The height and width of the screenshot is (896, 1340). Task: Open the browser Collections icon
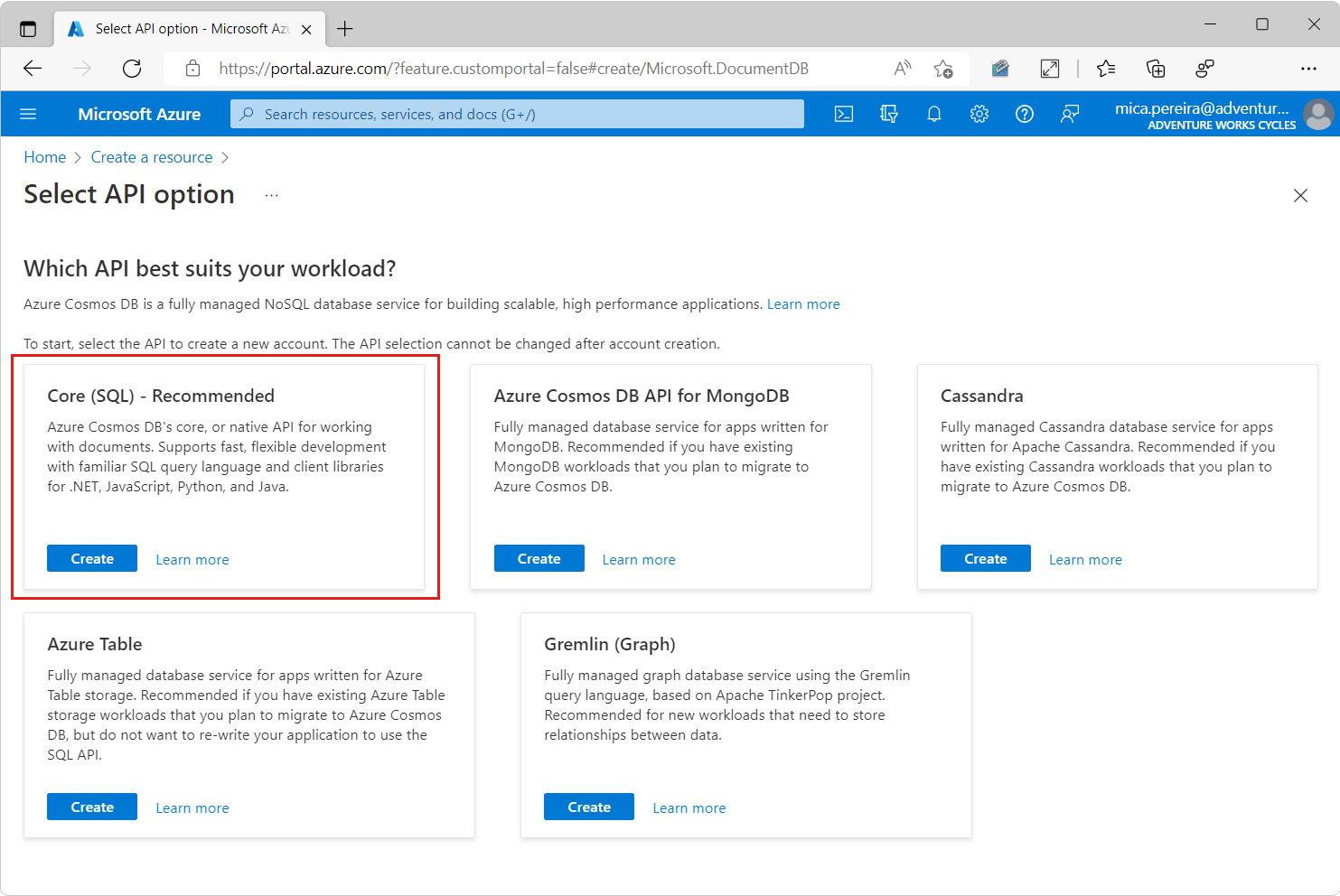point(1156,69)
